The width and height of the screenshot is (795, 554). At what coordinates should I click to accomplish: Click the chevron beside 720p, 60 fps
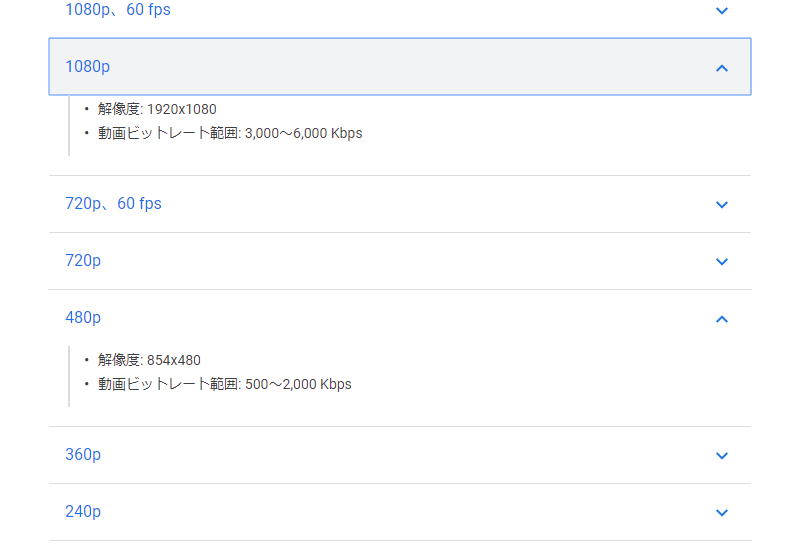[x=722, y=205]
